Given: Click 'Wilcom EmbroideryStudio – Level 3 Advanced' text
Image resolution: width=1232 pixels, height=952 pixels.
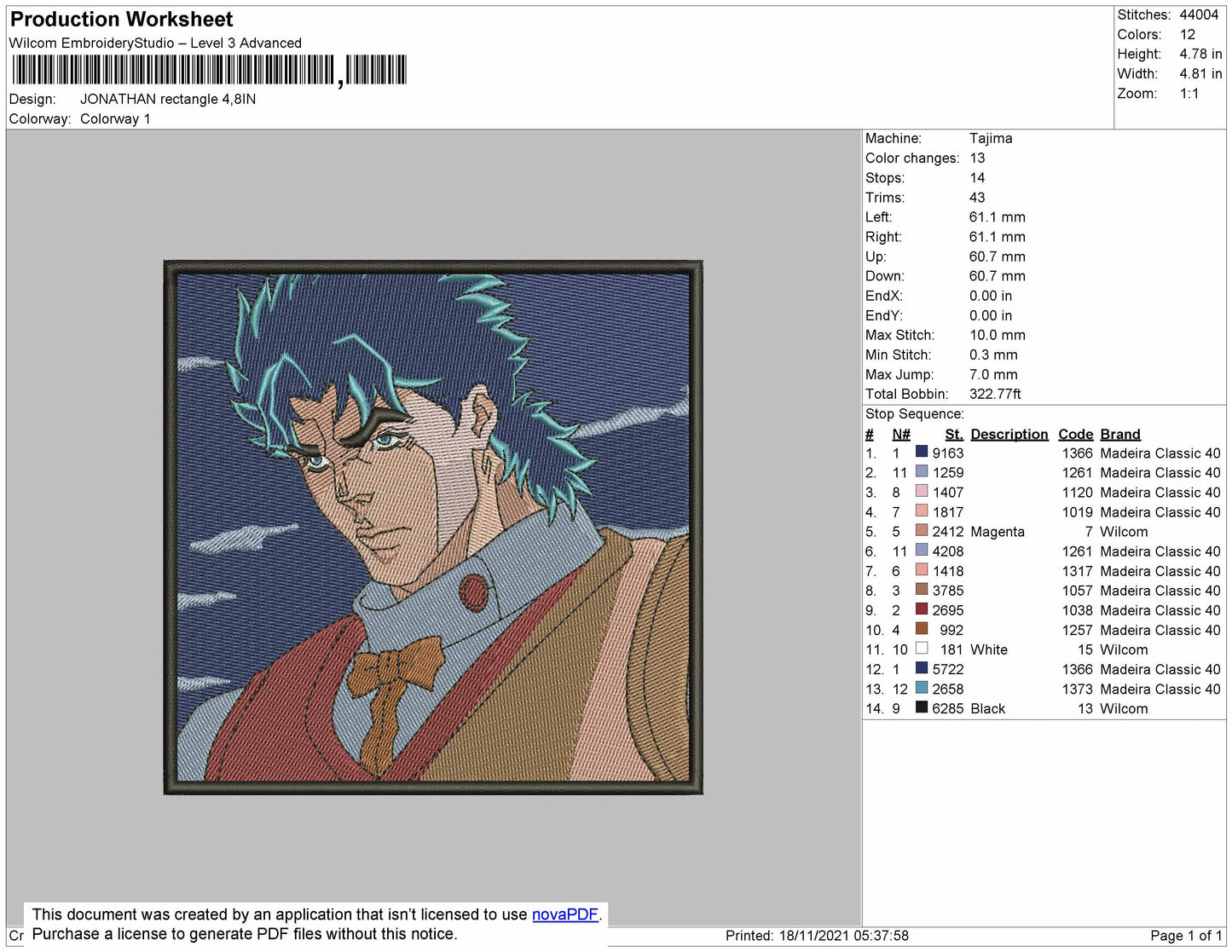Looking at the screenshot, I should point(155,43).
